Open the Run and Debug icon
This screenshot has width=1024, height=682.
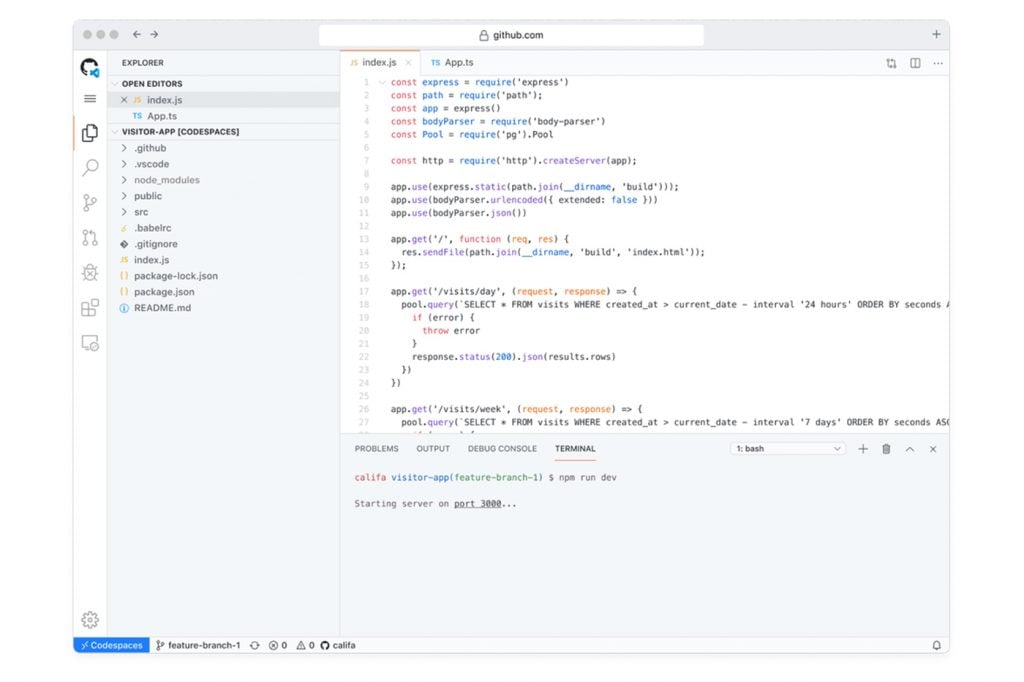(90, 272)
